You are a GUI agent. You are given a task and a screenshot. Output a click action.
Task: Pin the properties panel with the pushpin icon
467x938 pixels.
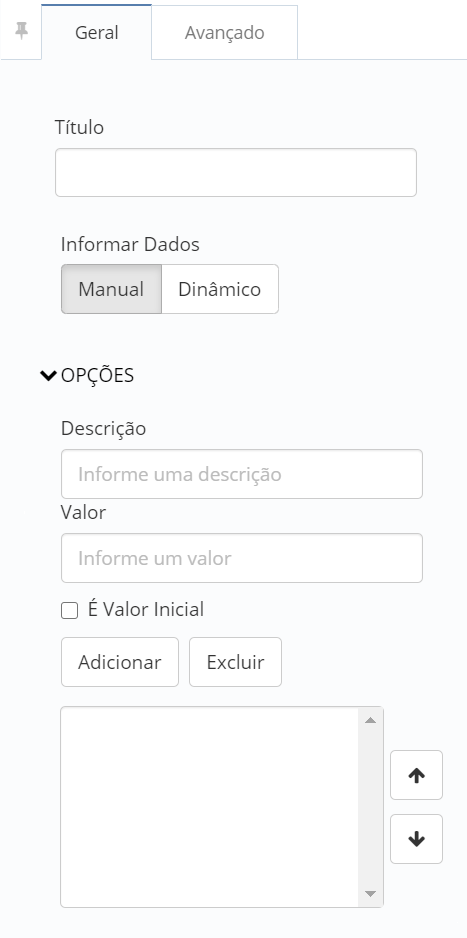(x=22, y=31)
